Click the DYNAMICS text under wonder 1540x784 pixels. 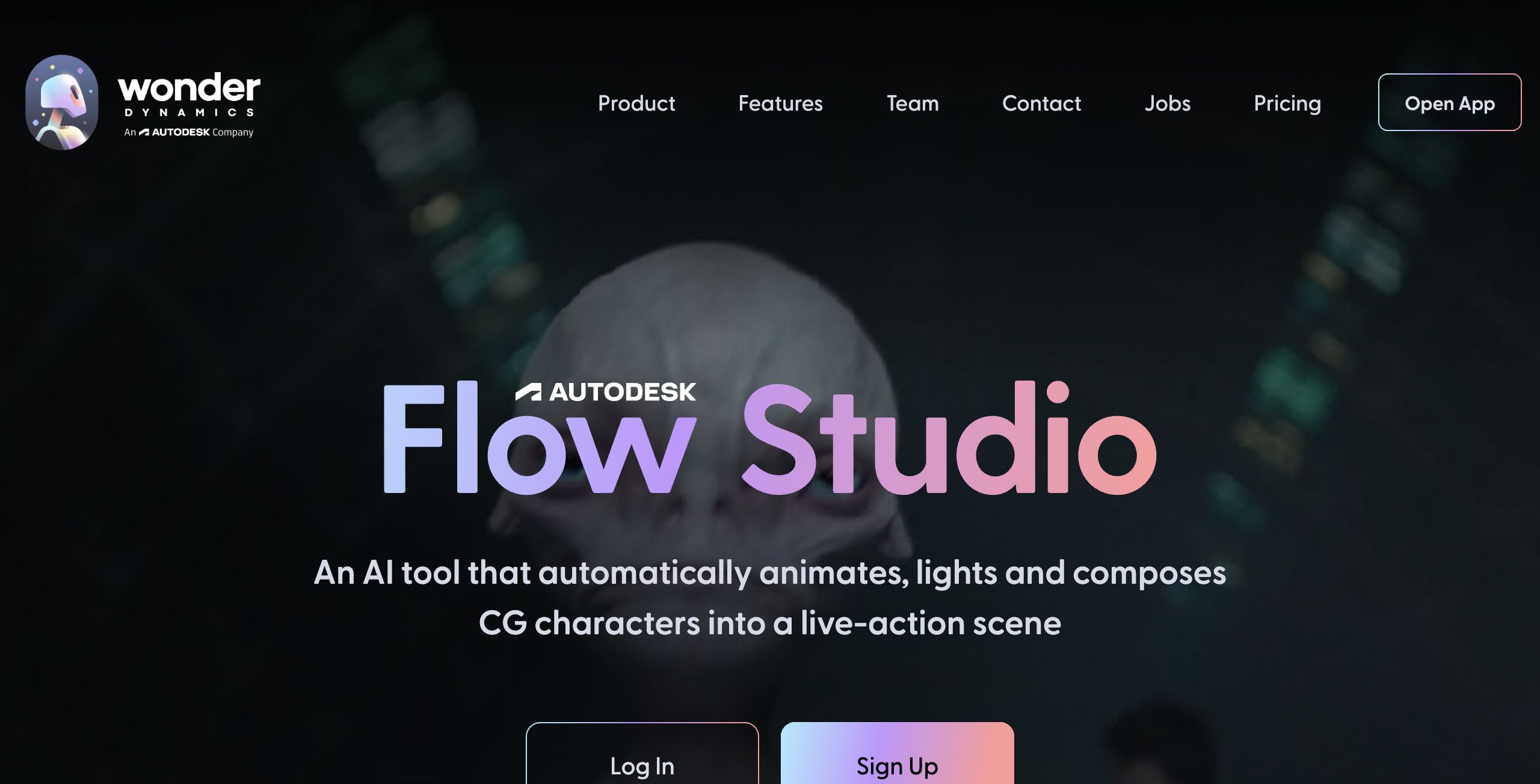pyautogui.click(x=189, y=112)
